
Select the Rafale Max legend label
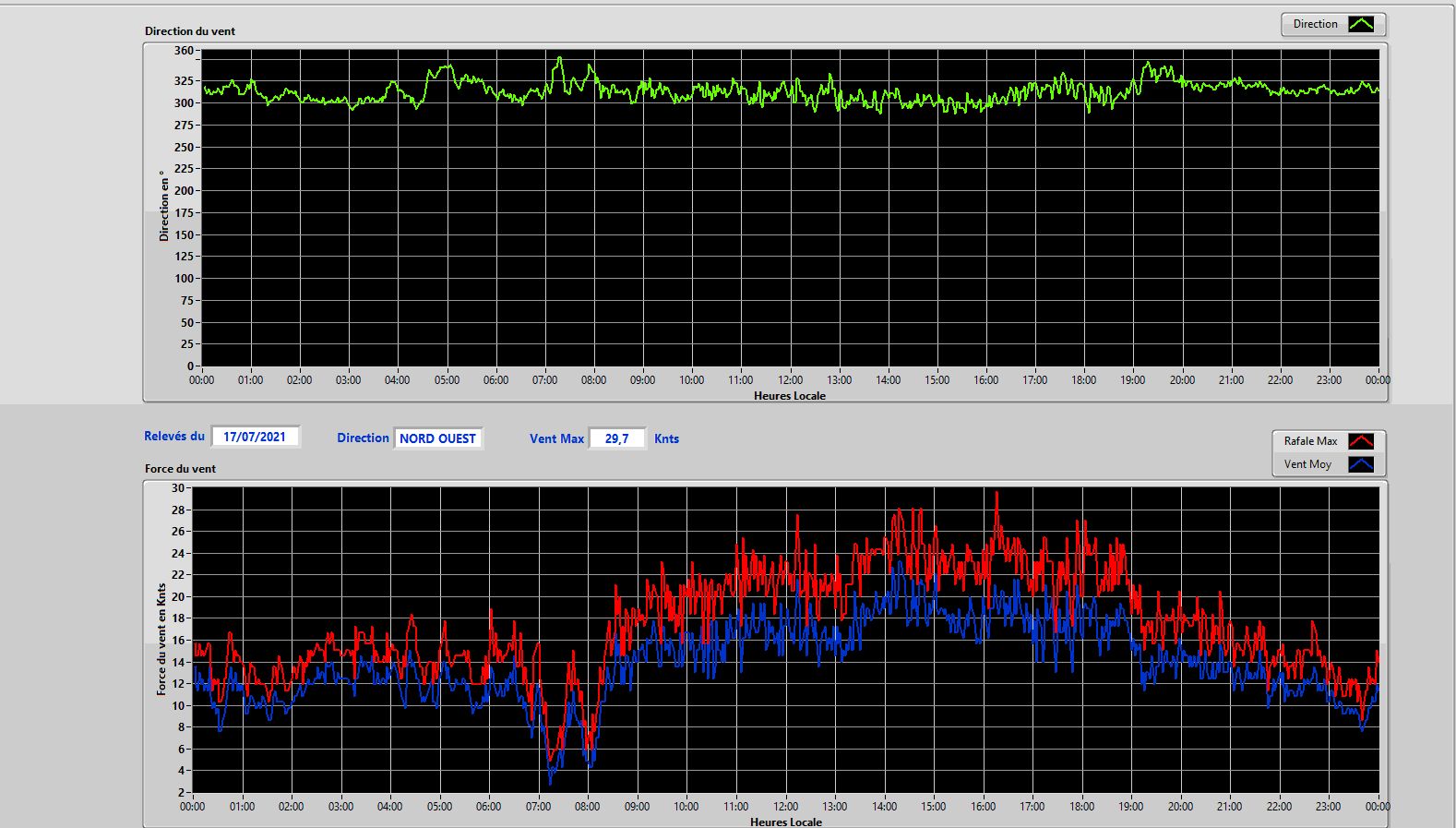click(1310, 441)
